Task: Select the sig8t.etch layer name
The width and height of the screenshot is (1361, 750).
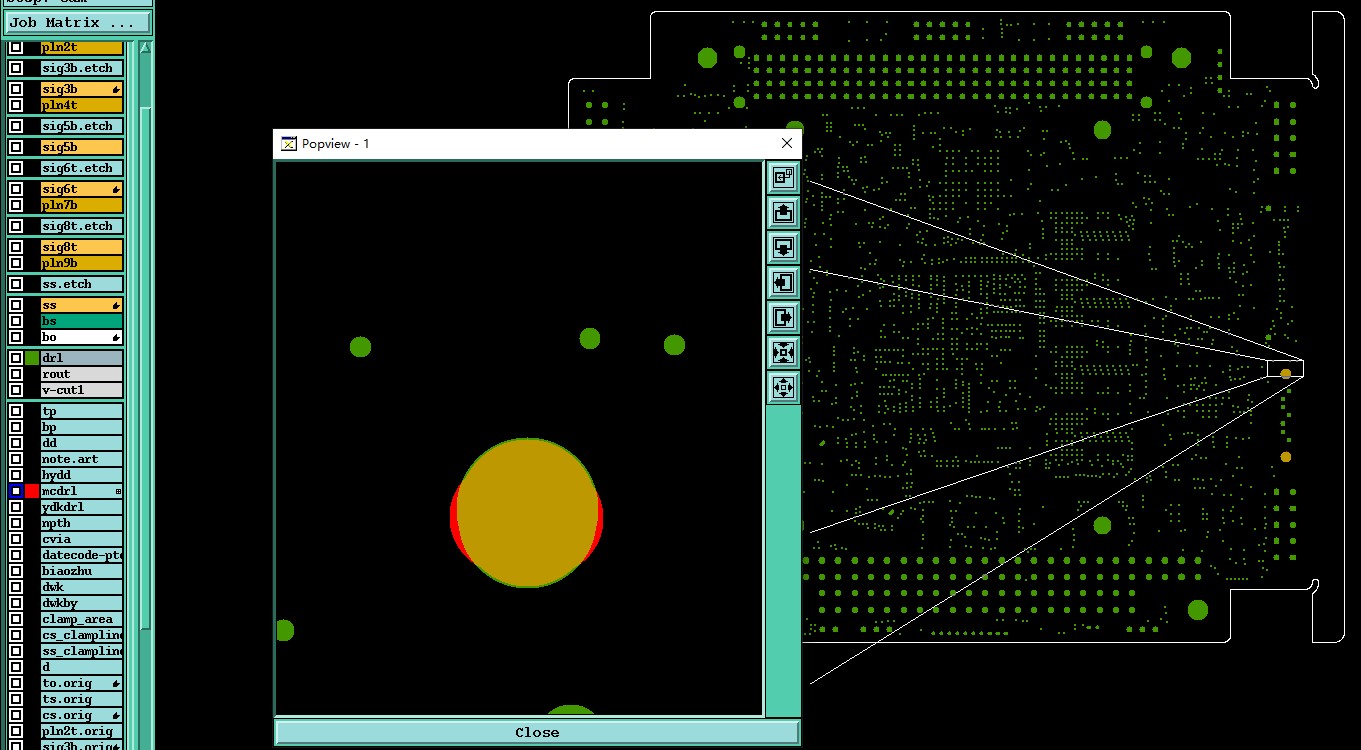Action: [82, 226]
